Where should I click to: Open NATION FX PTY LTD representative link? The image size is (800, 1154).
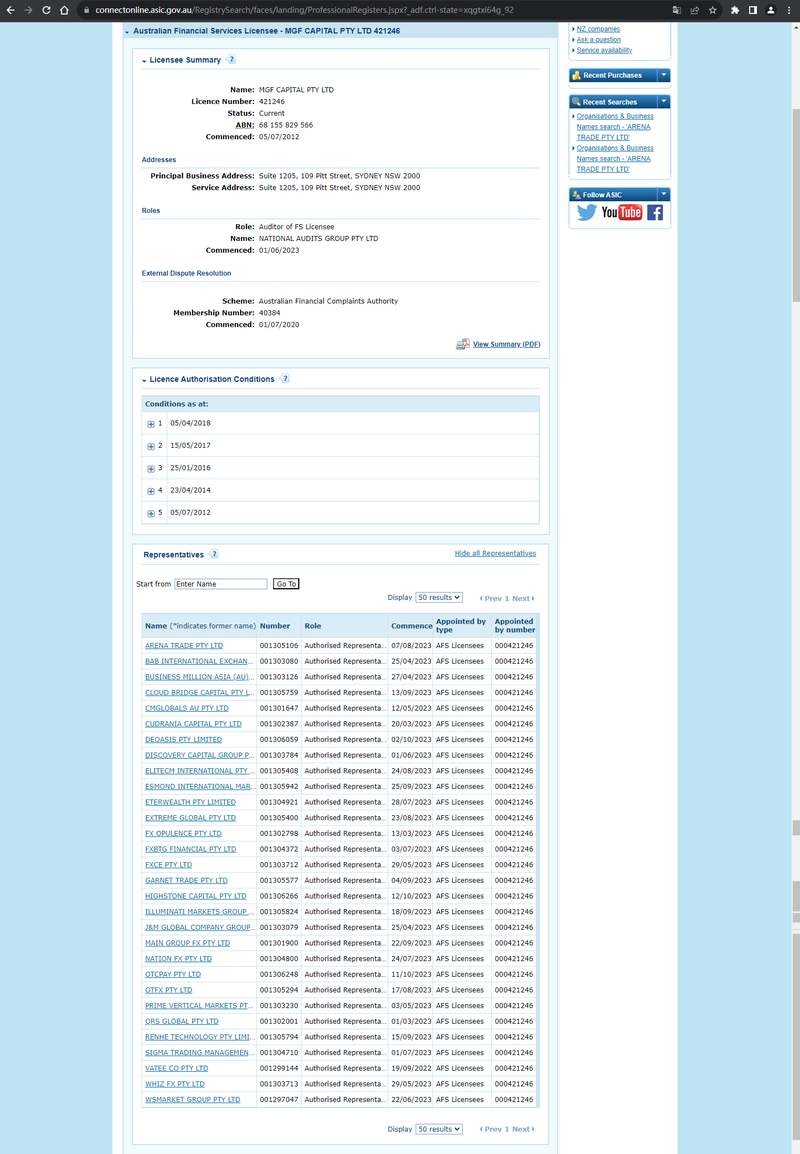point(178,958)
